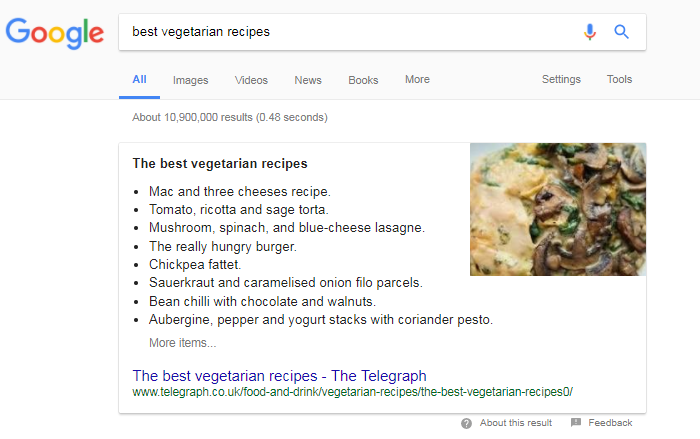Viewport: 700px width, 439px height.
Task: Switch to the Images tab
Action: [x=191, y=80]
